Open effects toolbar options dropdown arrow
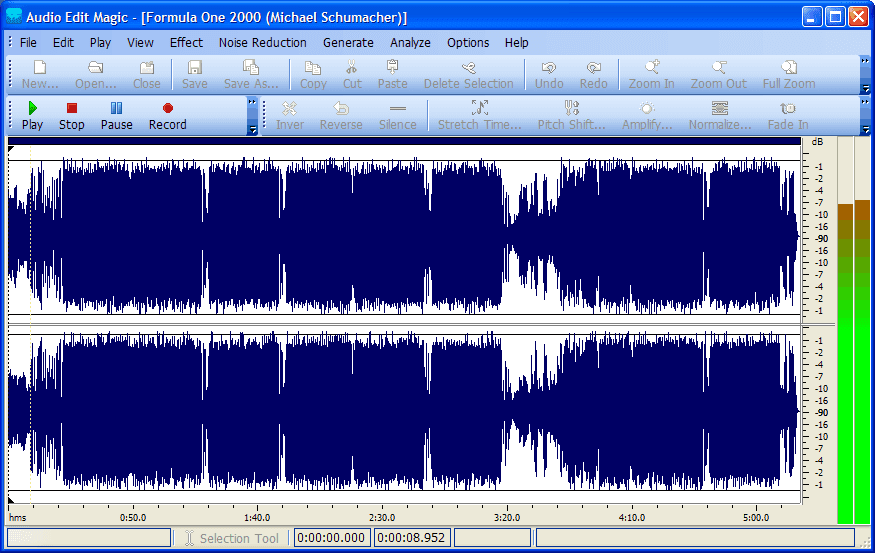 (x=865, y=129)
